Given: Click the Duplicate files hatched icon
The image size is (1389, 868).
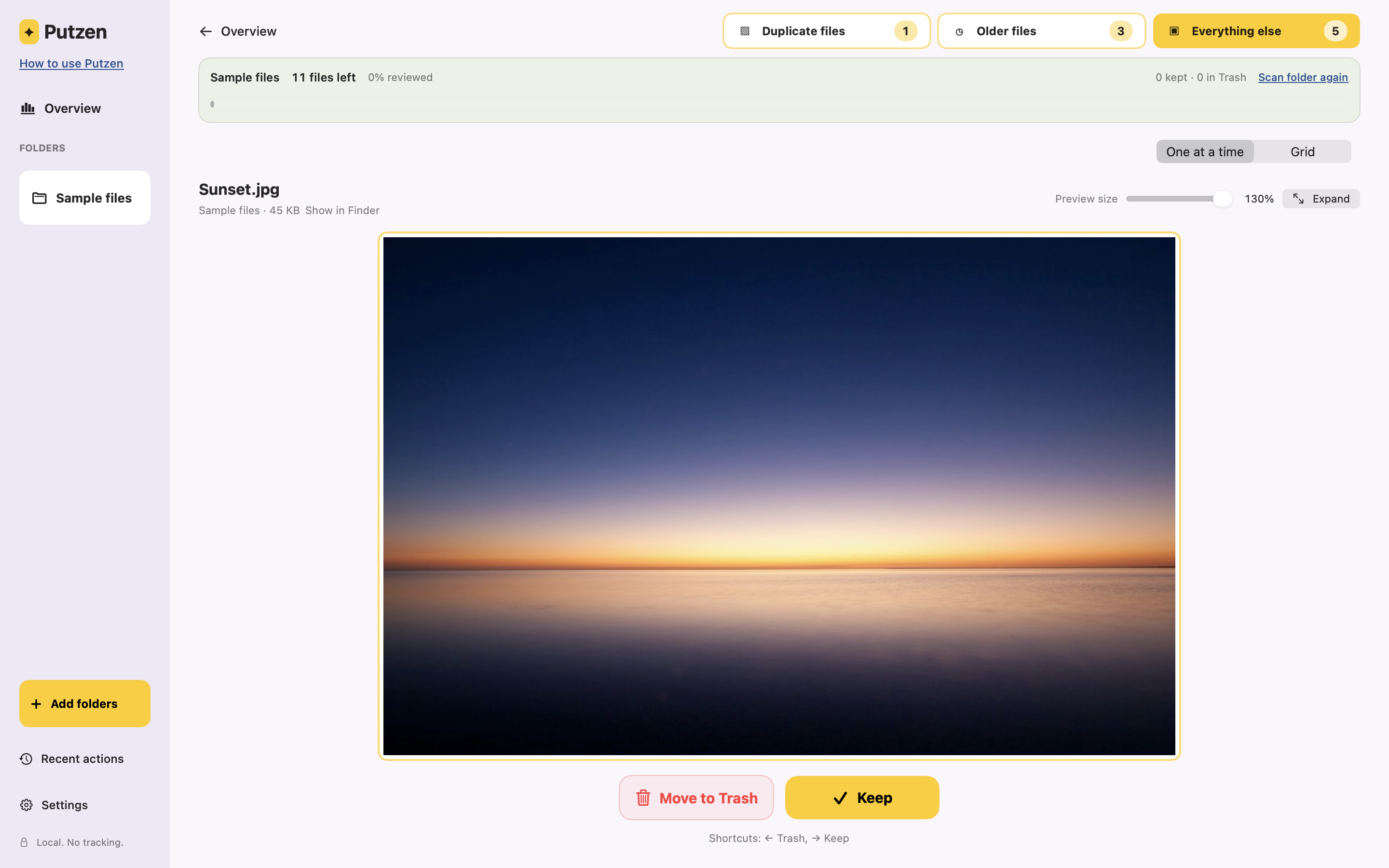Looking at the screenshot, I should 745,31.
